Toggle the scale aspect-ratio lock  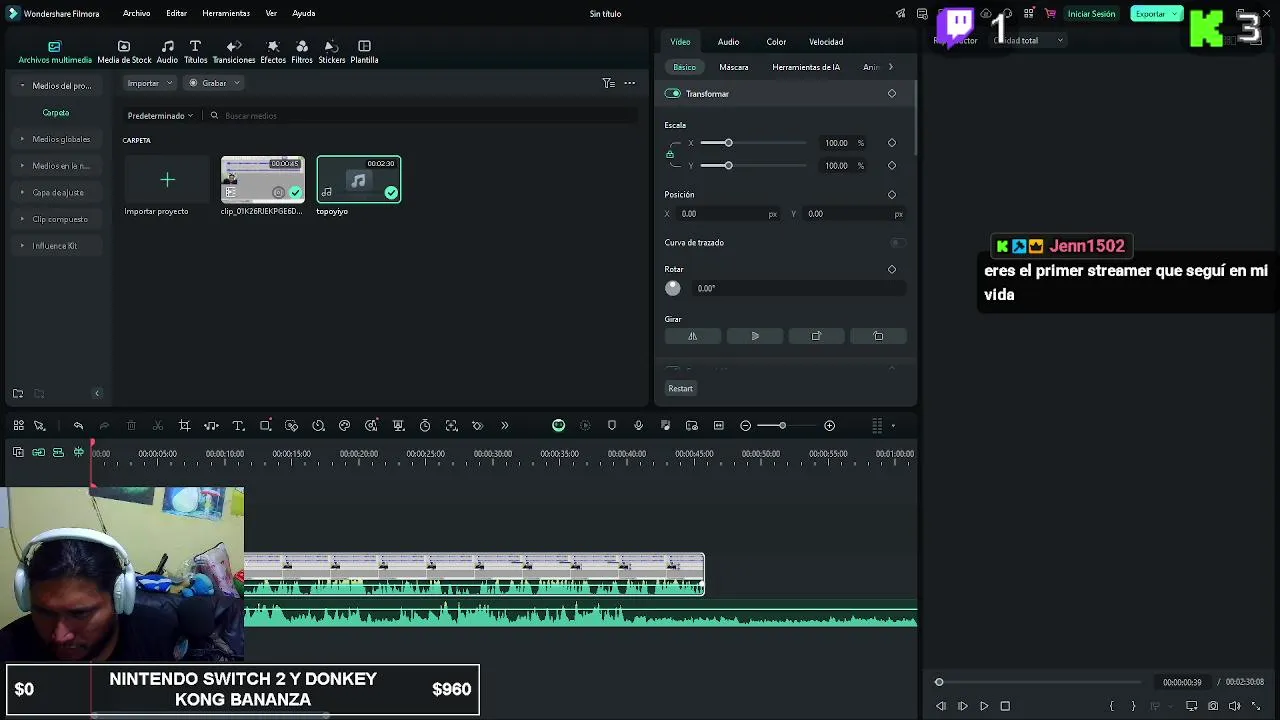(x=670, y=154)
